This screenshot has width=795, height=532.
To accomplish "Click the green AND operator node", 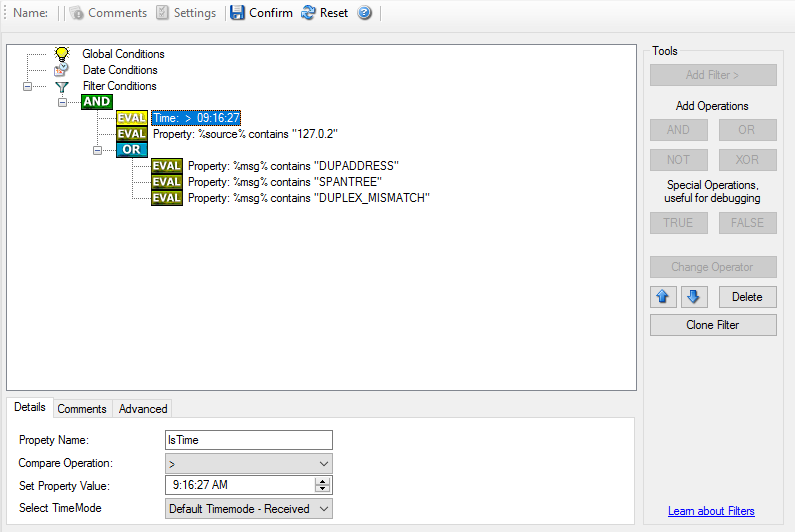I will (x=97, y=102).
